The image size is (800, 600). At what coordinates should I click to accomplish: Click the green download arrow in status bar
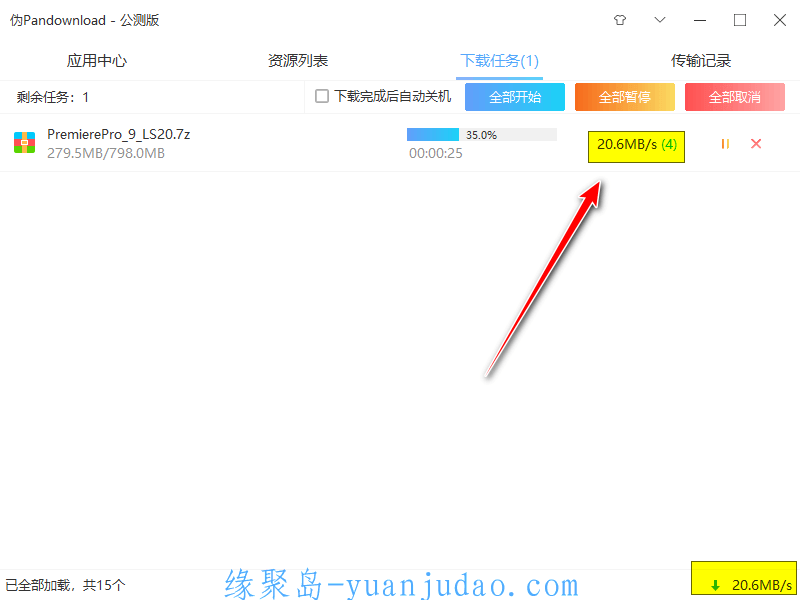tap(716, 585)
